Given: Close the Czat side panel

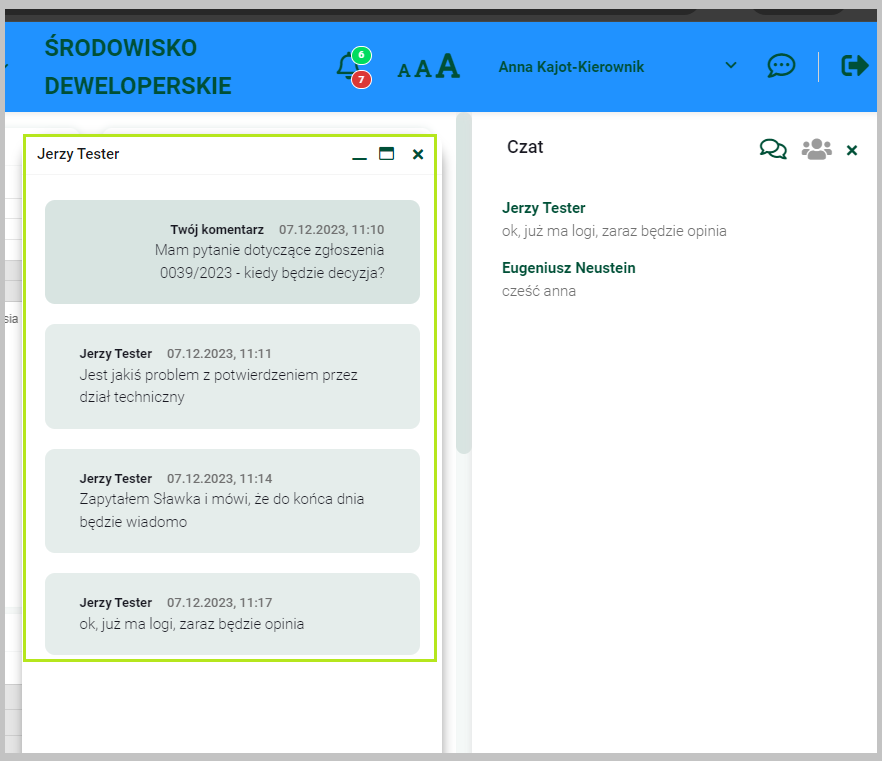Looking at the screenshot, I should click(x=852, y=150).
